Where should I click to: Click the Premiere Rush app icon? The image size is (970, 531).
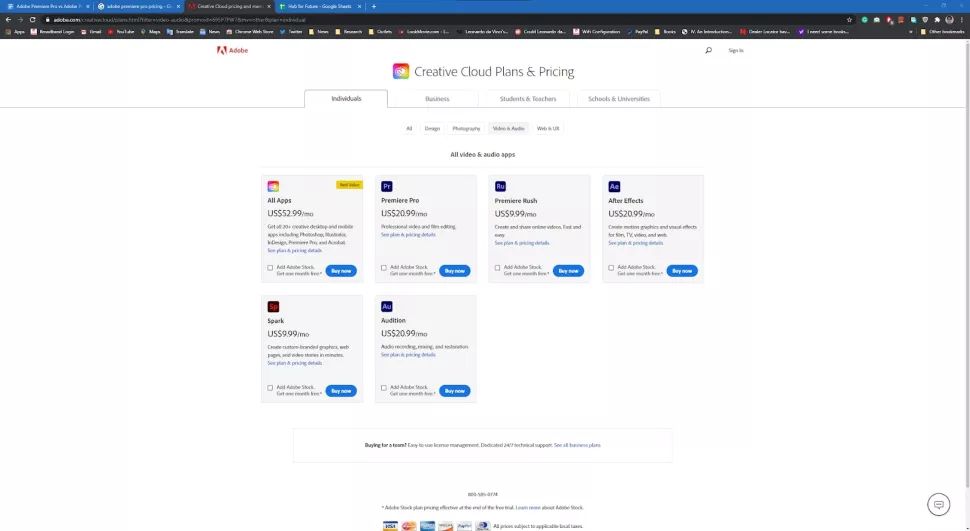pos(500,186)
